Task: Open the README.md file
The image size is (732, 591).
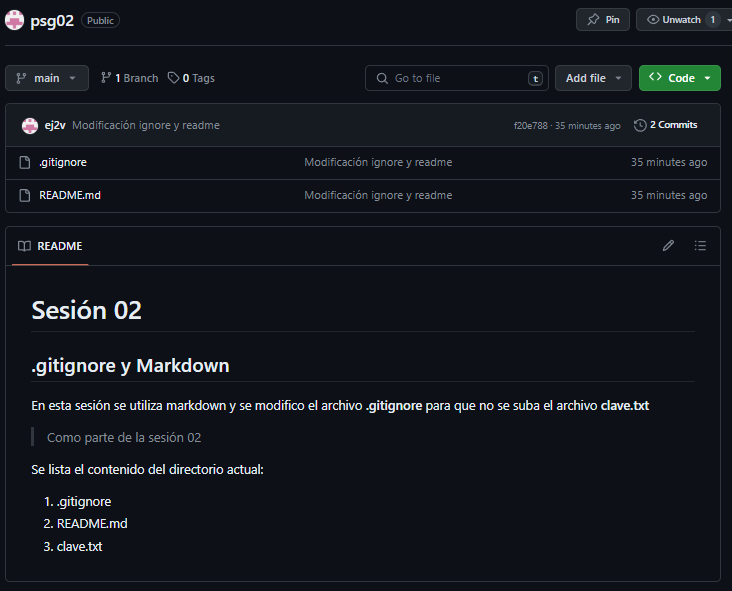Action: pos(70,195)
